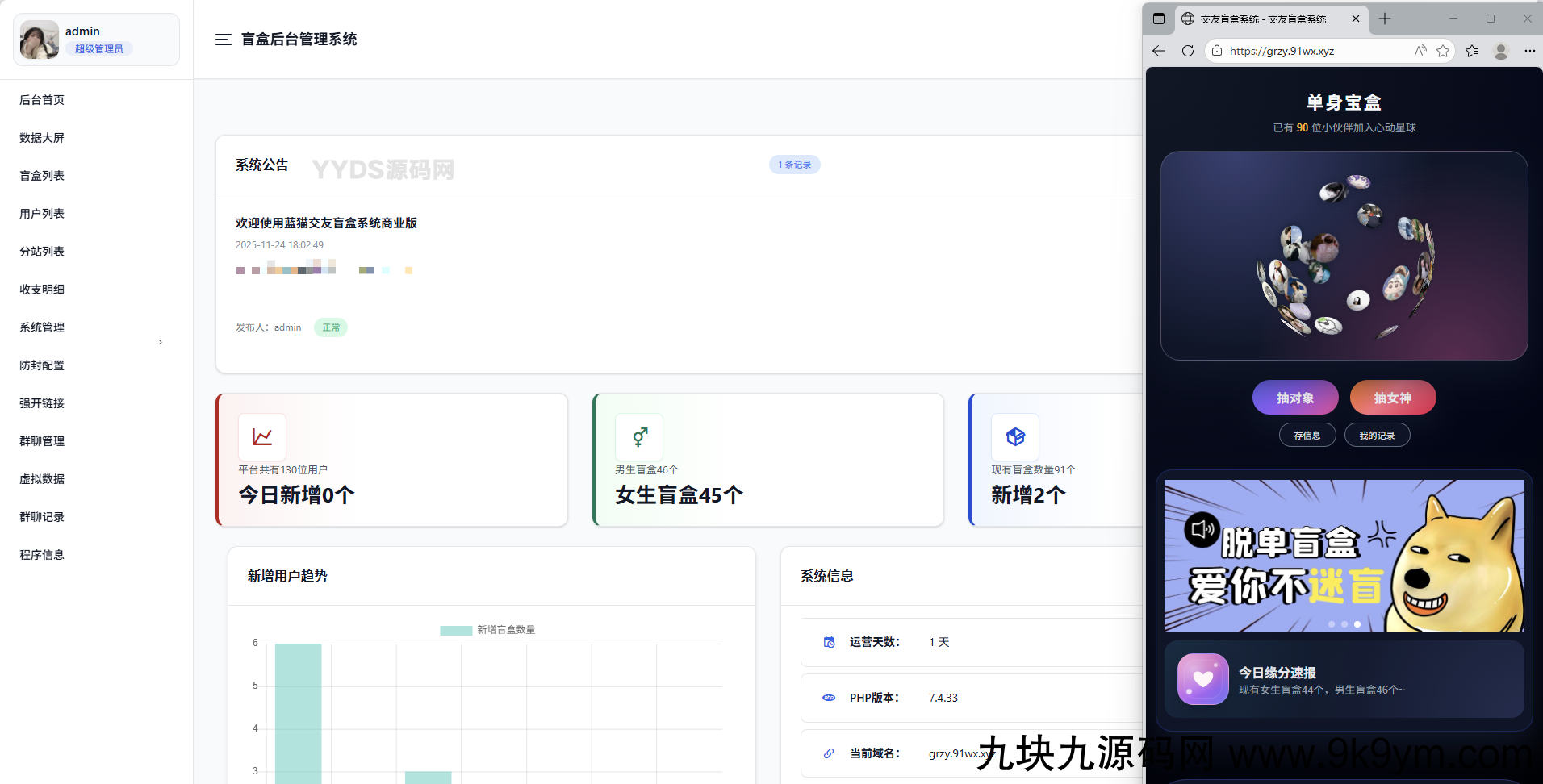This screenshot has width=1543, height=784.
Task: Open the admin profile card
Action: coord(96,40)
